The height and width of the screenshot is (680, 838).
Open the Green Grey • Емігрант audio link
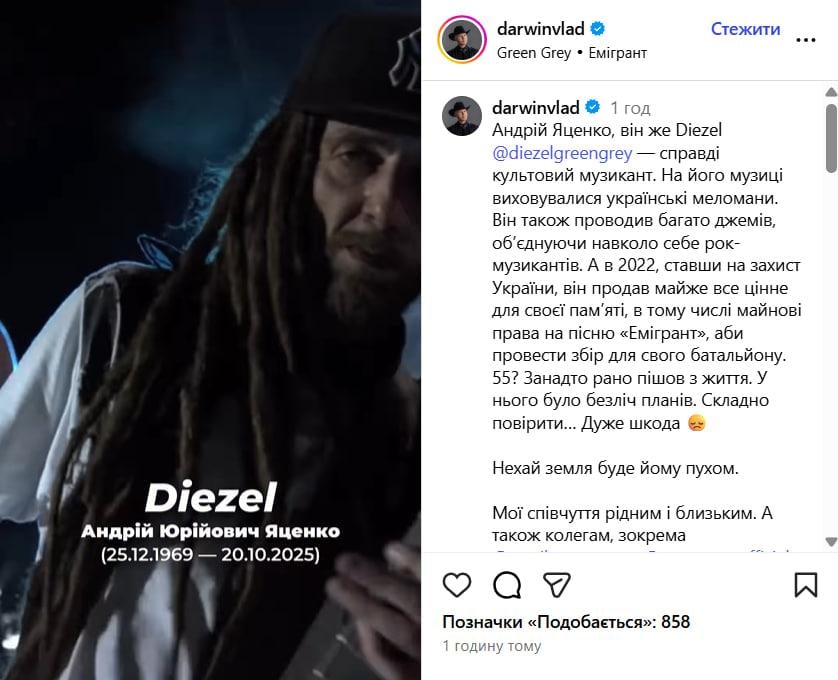click(x=572, y=53)
